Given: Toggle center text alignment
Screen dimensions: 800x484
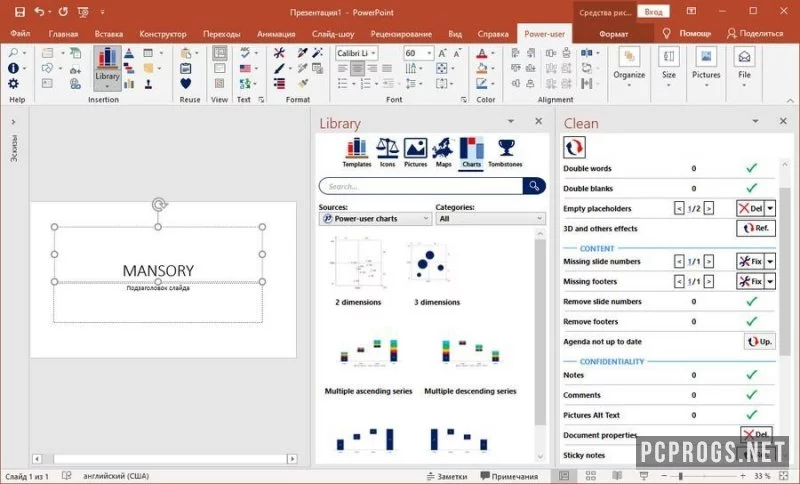Looking at the screenshot, I should tap(357, 68).
